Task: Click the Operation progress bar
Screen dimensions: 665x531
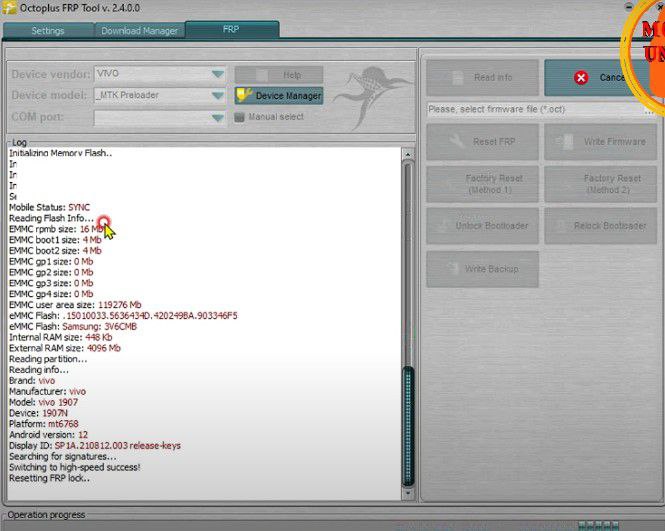Action: point(332,525)
